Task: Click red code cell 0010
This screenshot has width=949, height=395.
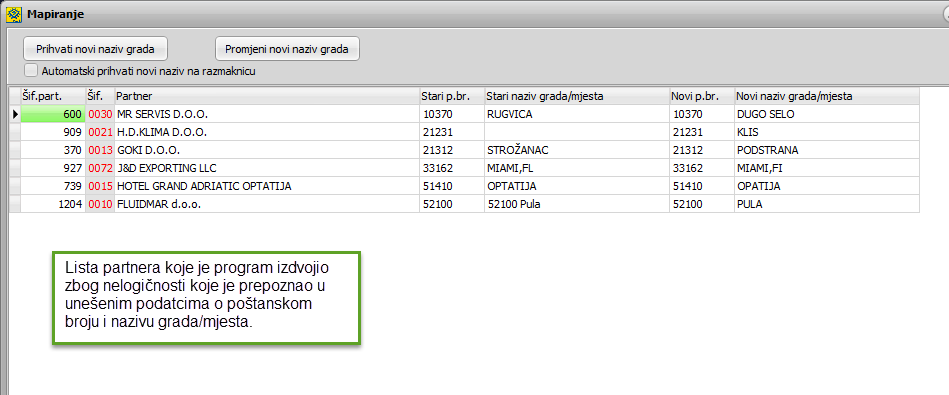Action: (x=100, y=204)
